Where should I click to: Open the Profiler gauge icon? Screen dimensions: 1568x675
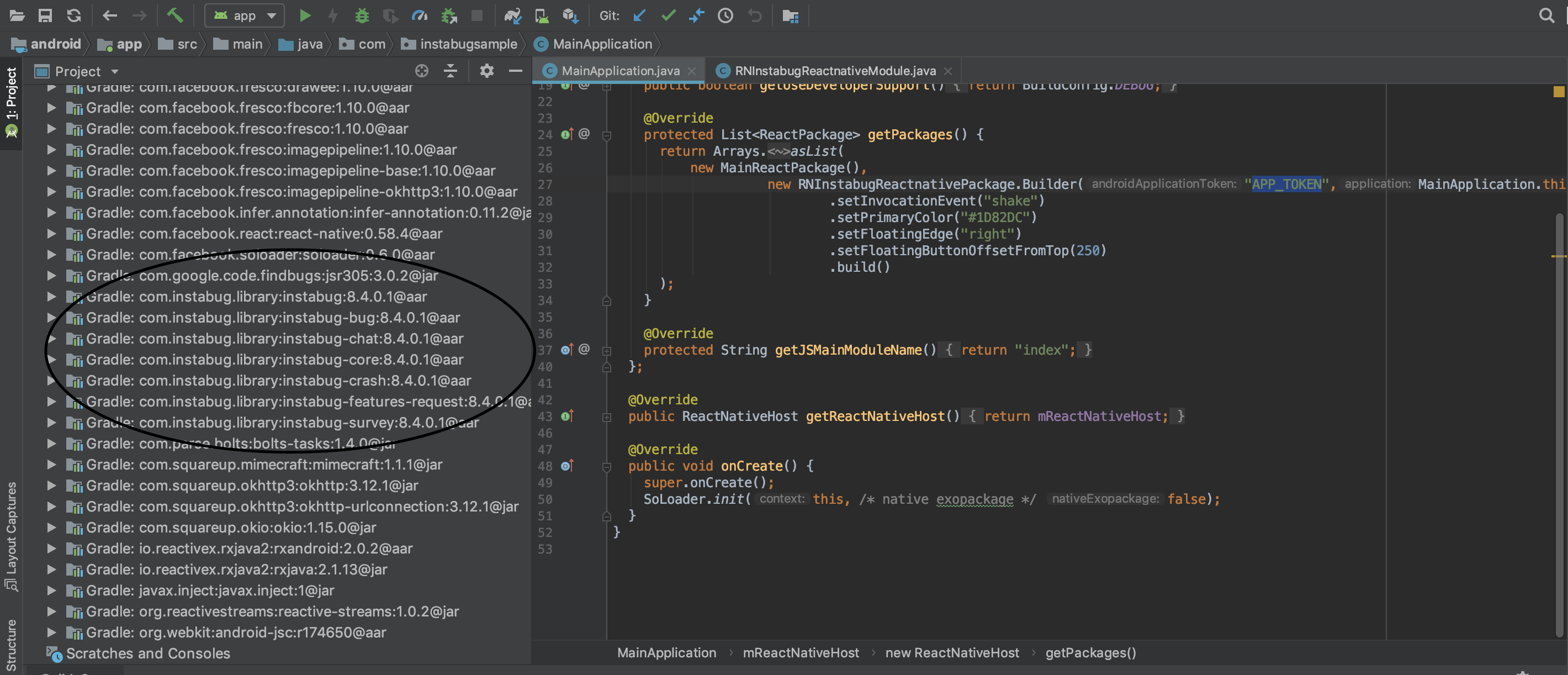point(420,15)
